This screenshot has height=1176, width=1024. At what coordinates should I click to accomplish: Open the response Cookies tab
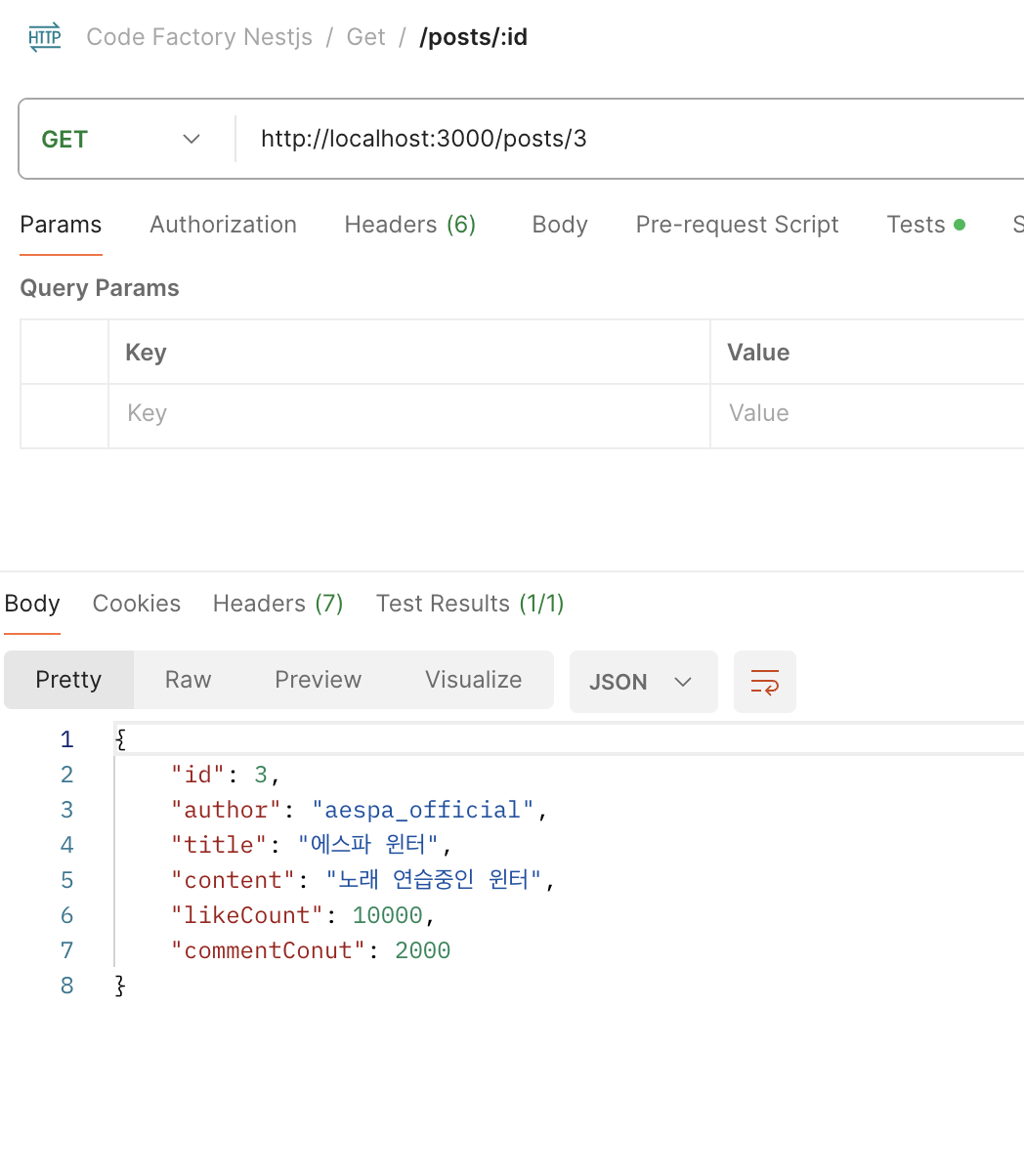[x=137, y=604]
